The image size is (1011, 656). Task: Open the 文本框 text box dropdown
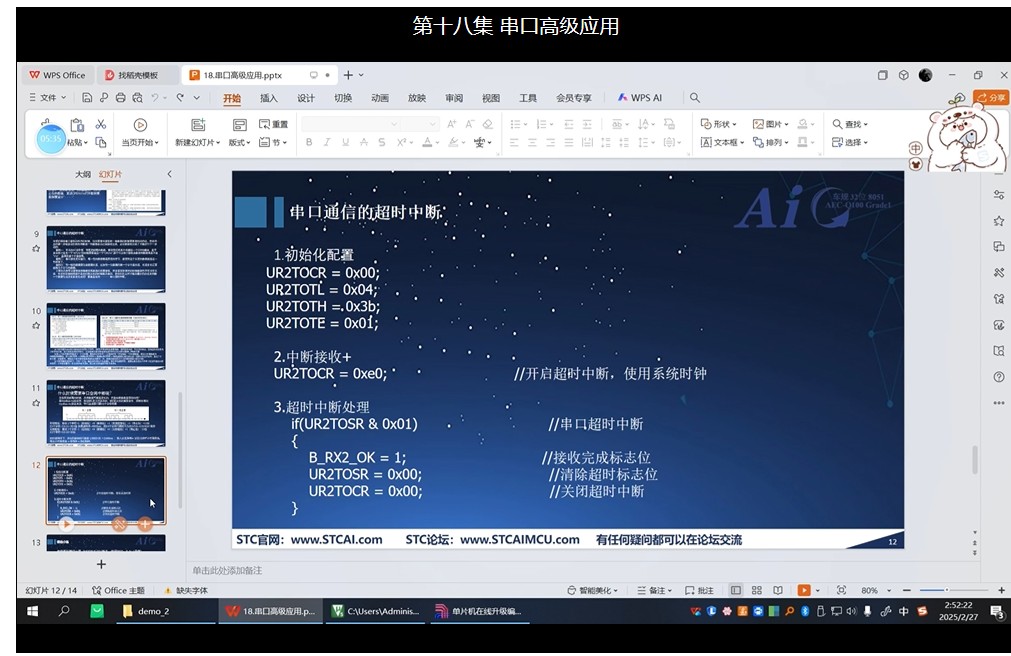point(722,142)
